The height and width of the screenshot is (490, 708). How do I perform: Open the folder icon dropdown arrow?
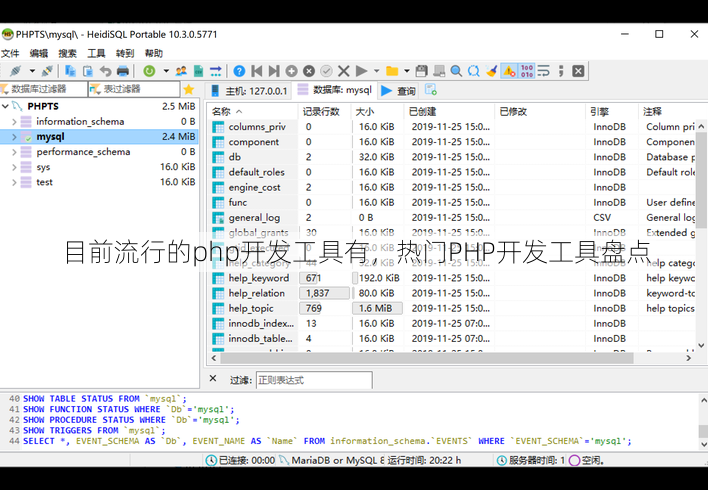coord(406,71)
